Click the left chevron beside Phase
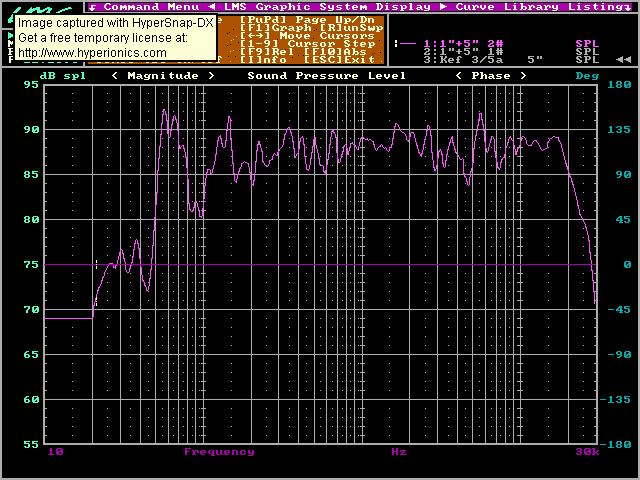This screenshot has height=480, width=640. point(459,76)
